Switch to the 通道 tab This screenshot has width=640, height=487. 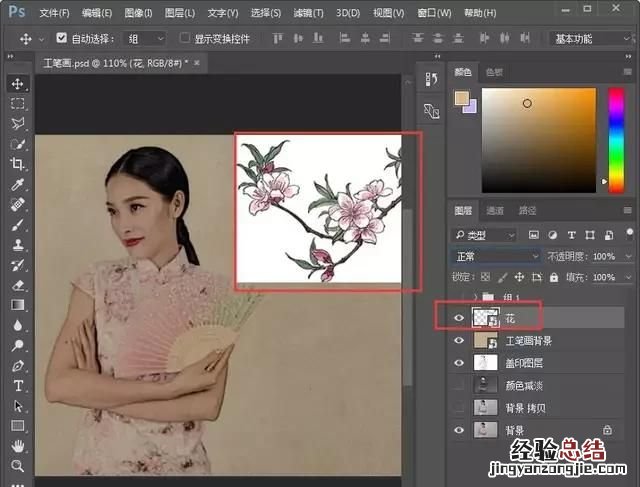(495, 211)
